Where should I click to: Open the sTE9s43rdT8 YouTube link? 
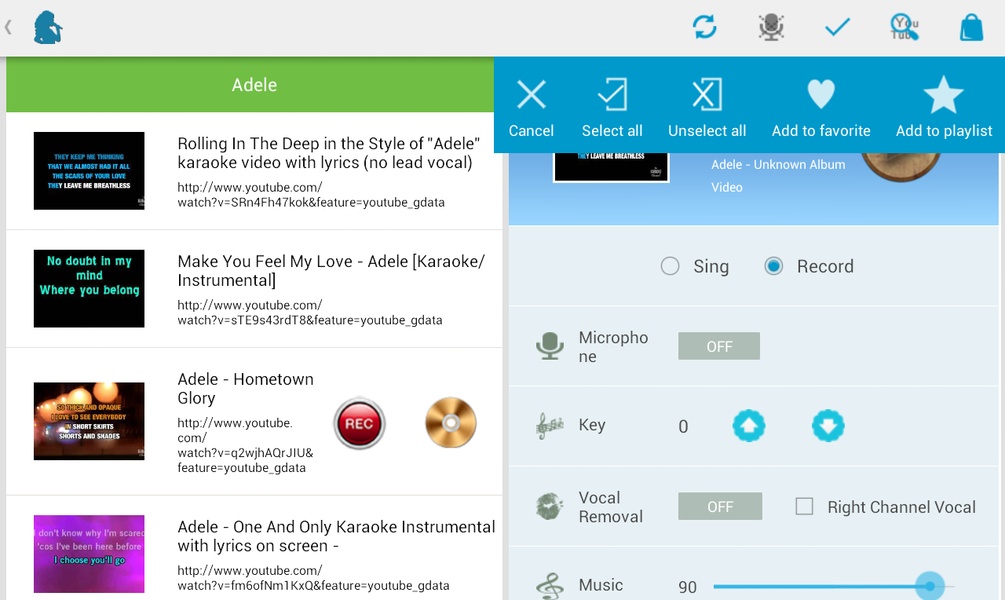tap(310, 312)
